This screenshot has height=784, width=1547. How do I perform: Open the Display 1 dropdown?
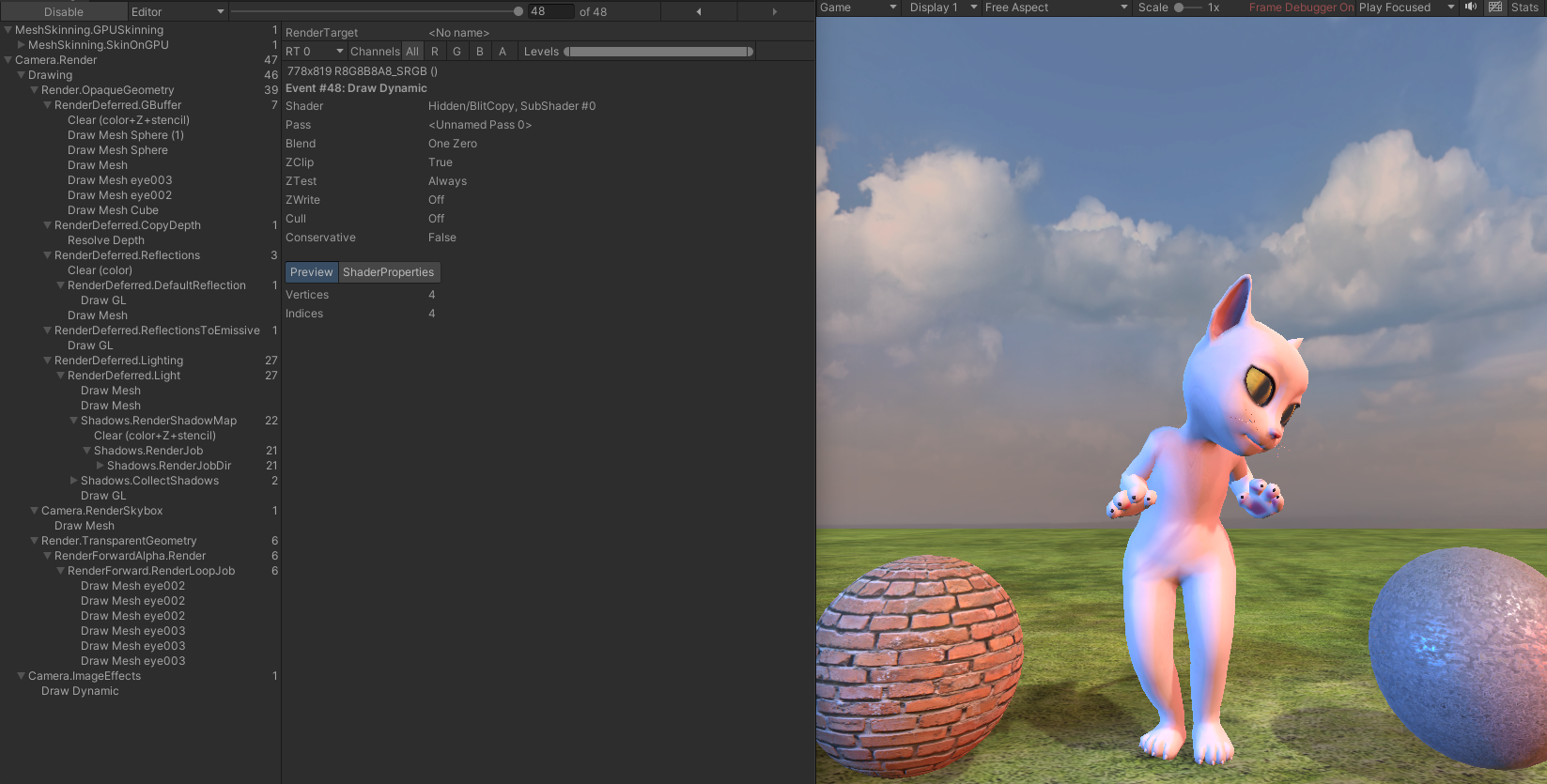pyautogui.click(x=943, y=8)
